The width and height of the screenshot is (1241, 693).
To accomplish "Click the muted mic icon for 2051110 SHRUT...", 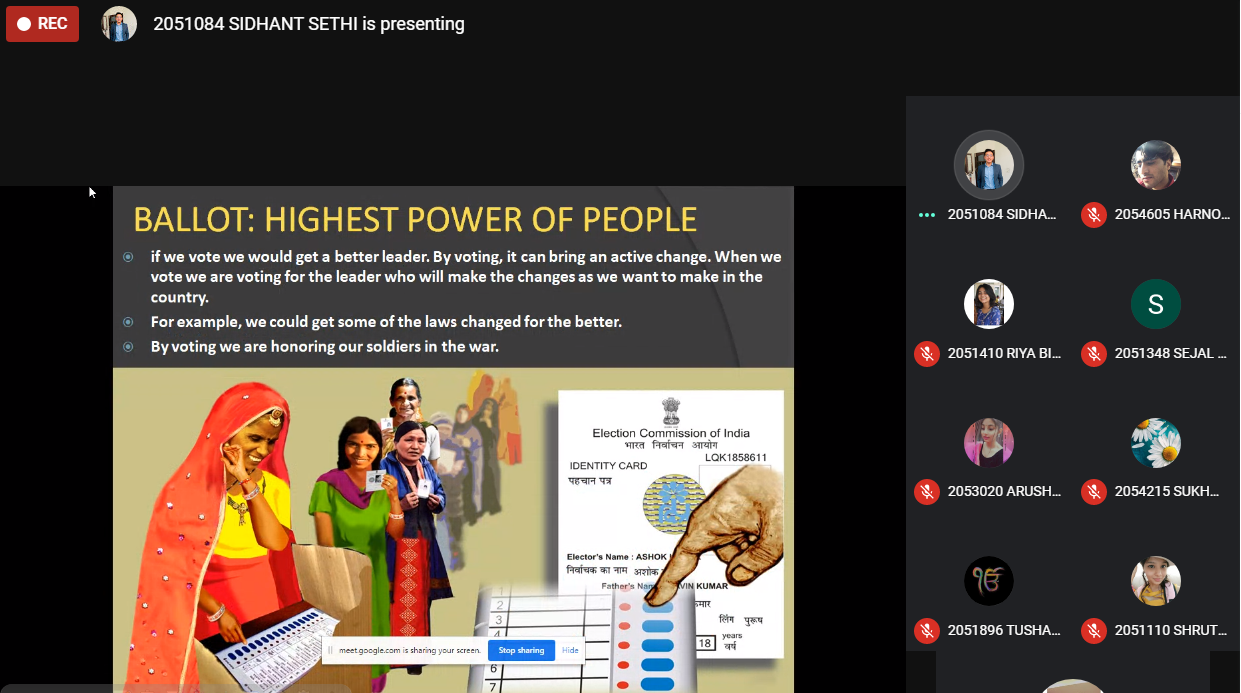I will tap(1094, 630).
